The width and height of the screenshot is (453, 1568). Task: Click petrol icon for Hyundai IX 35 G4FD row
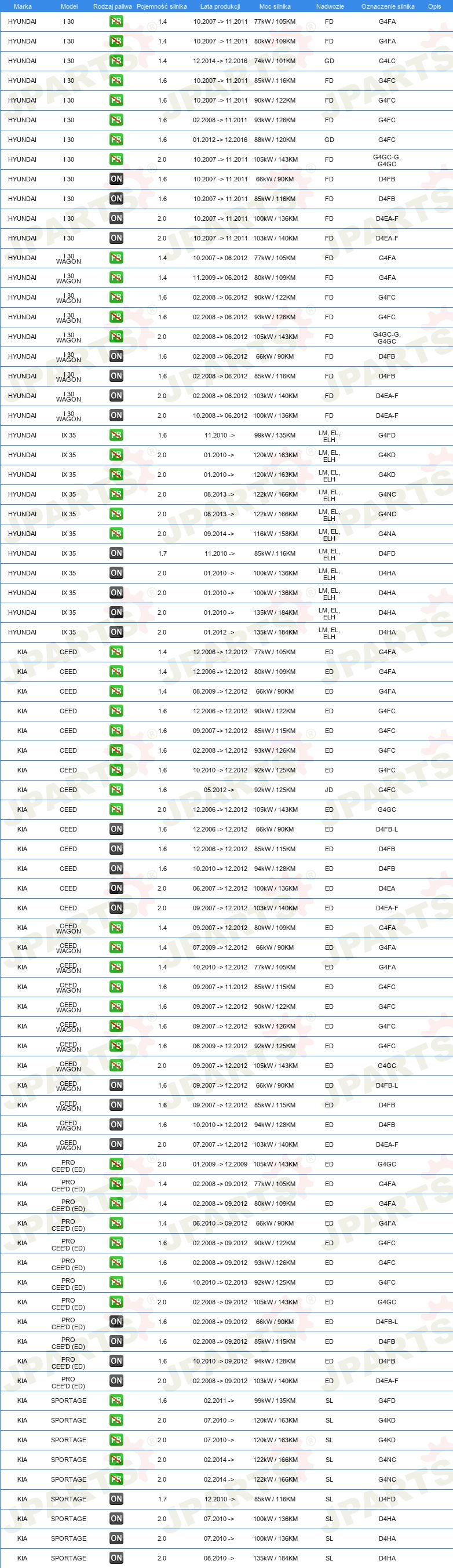(x=116, y=435)
